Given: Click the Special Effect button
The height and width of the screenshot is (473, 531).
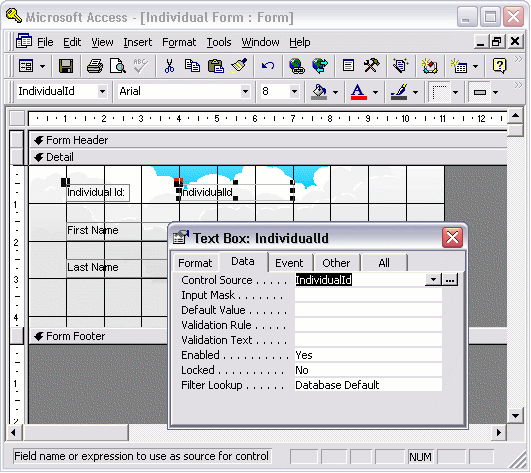Looking at the screenshot, I should pos(480,92).
